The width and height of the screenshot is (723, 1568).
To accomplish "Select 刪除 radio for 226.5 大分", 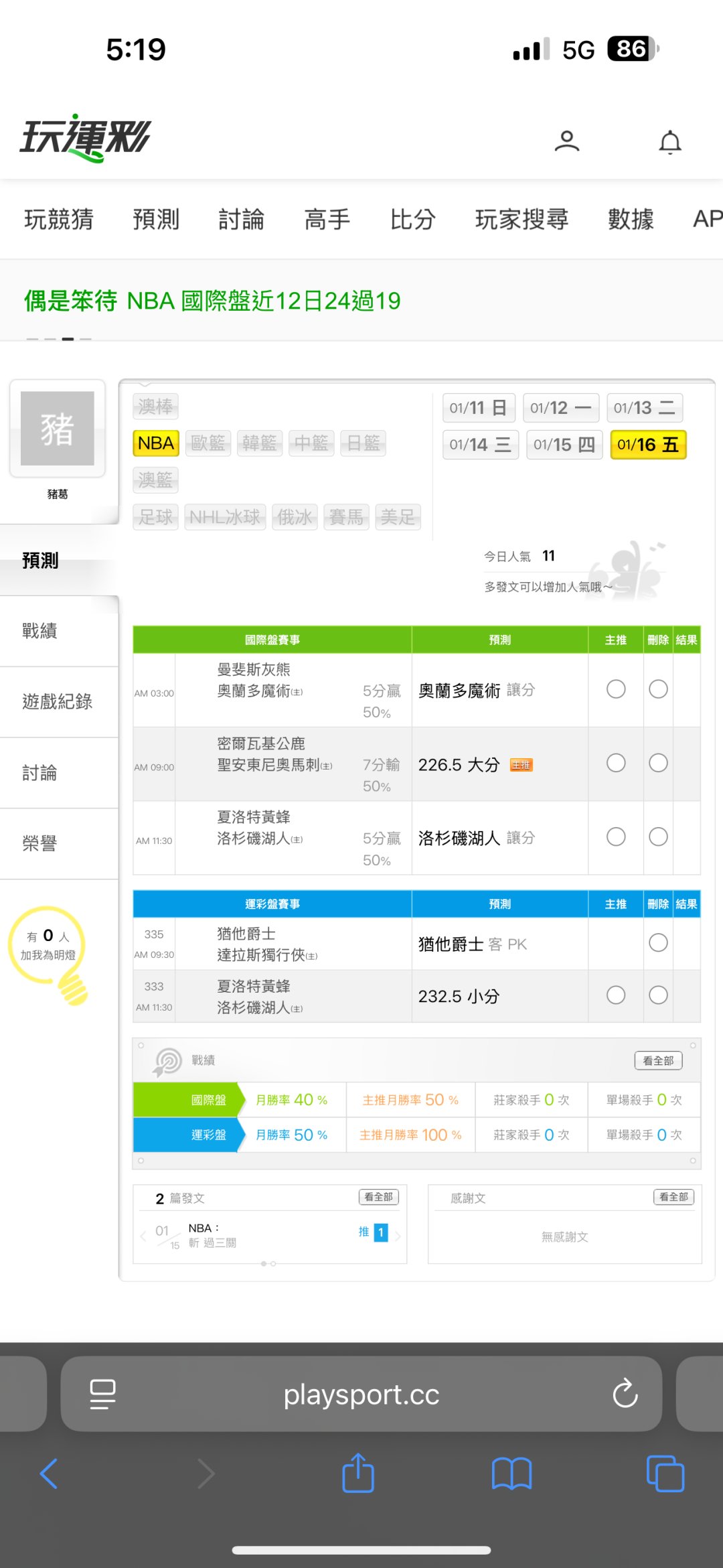I will [658, 763].
